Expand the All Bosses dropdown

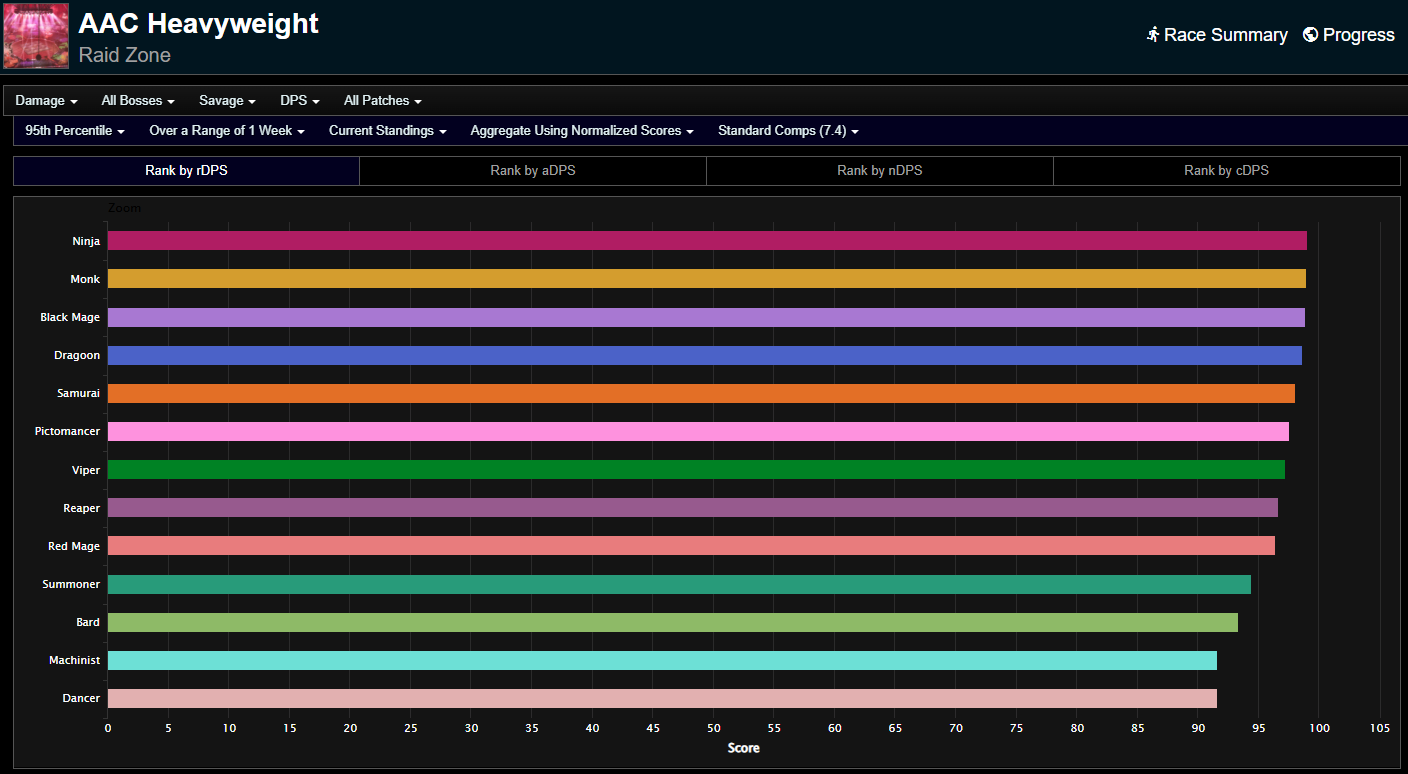138,101
